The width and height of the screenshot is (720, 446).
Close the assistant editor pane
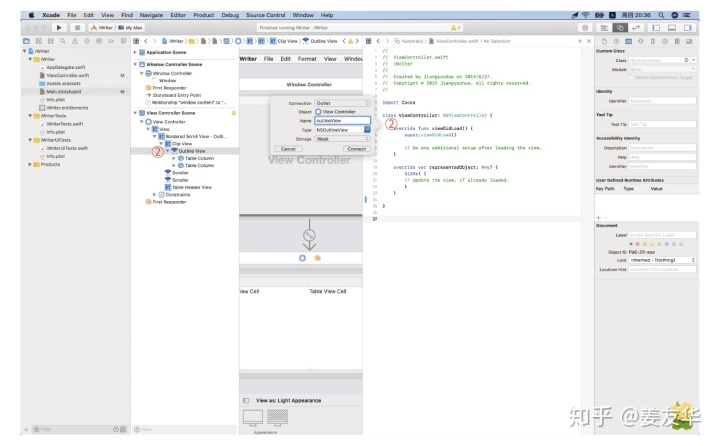[x=589, y=41]
